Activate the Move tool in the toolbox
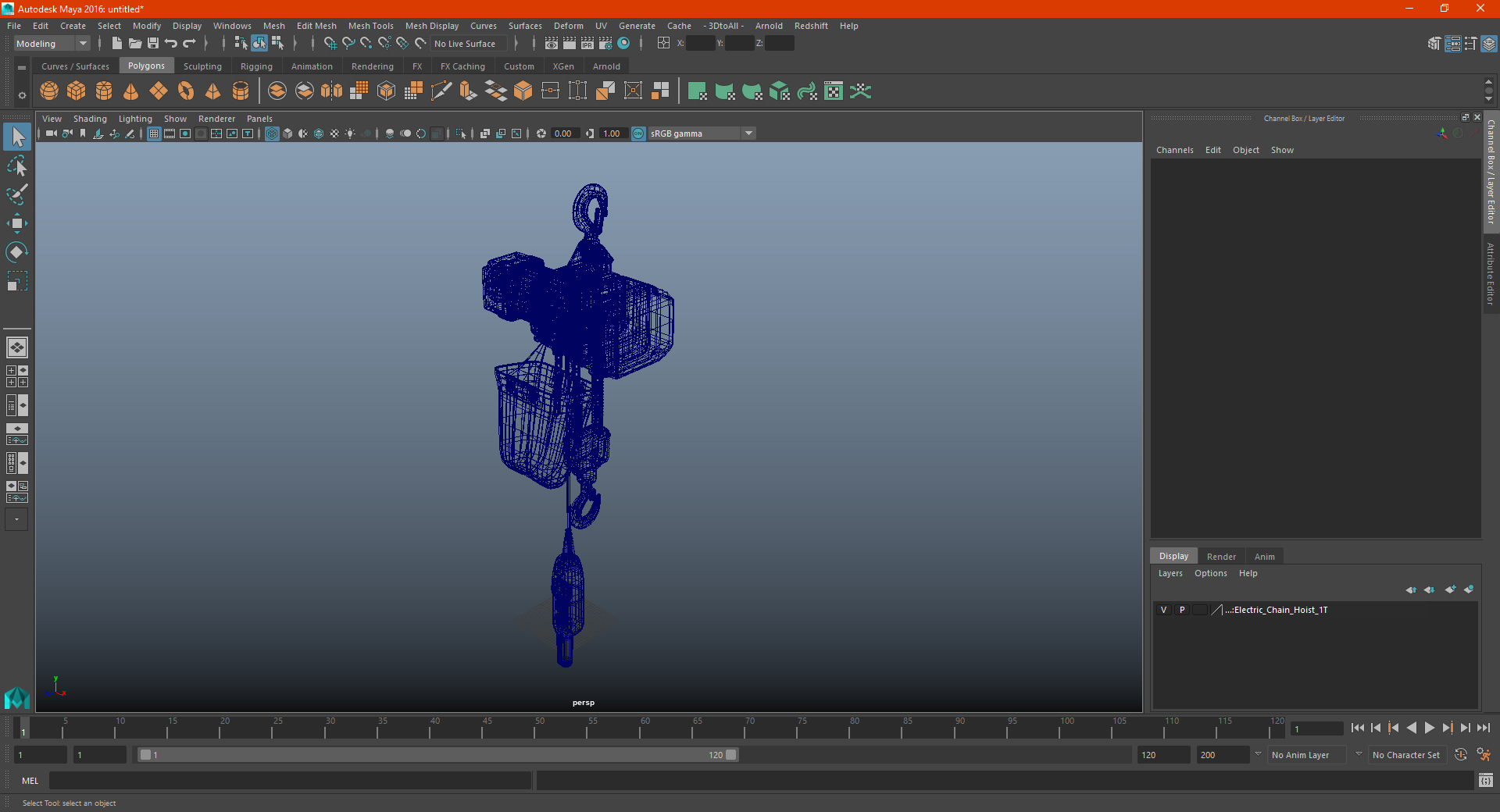 (17, 223)
